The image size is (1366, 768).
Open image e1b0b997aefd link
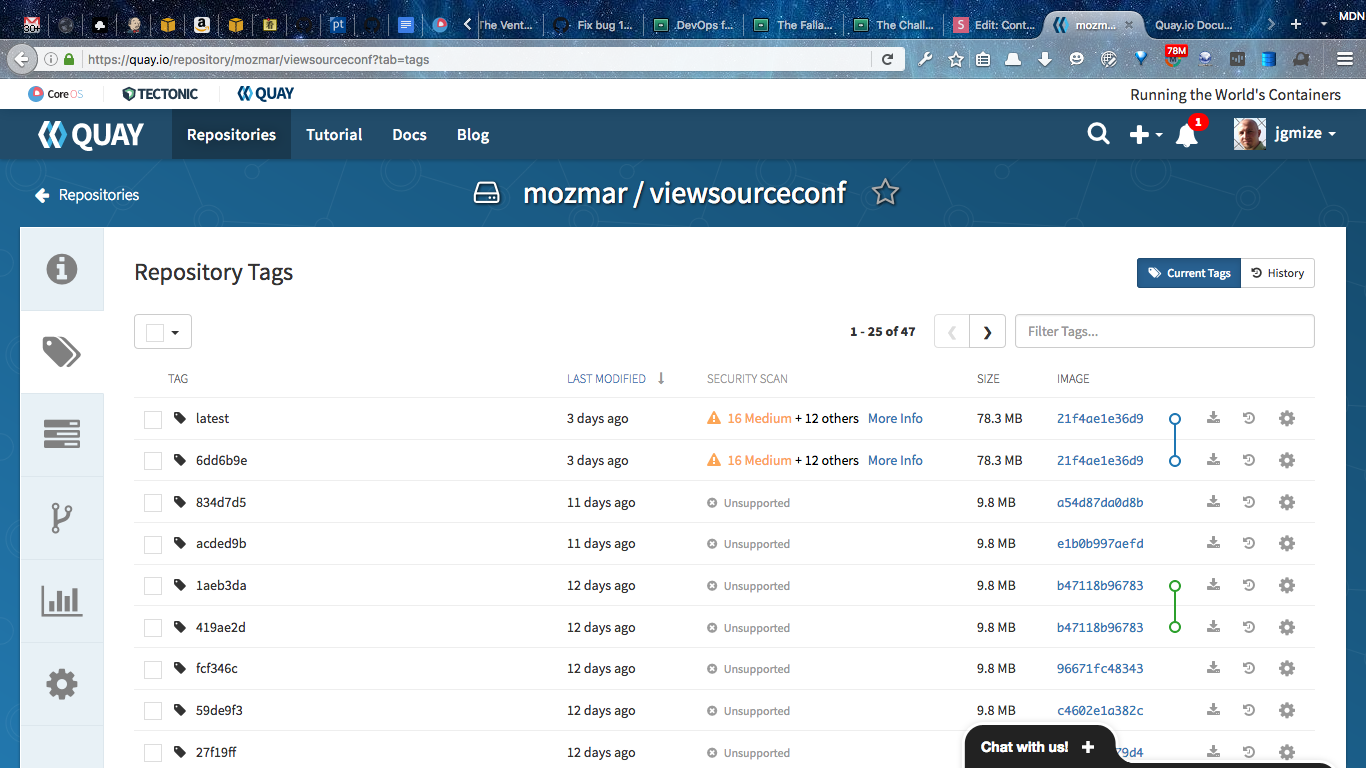(1100, 543)
